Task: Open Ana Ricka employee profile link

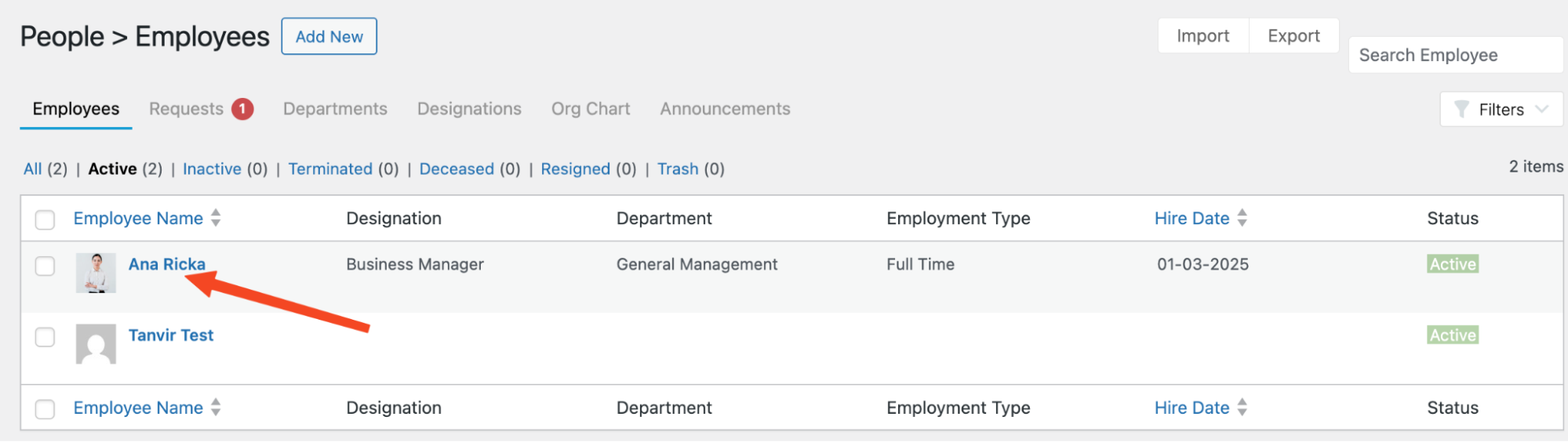Action: (x=166, y=264)
